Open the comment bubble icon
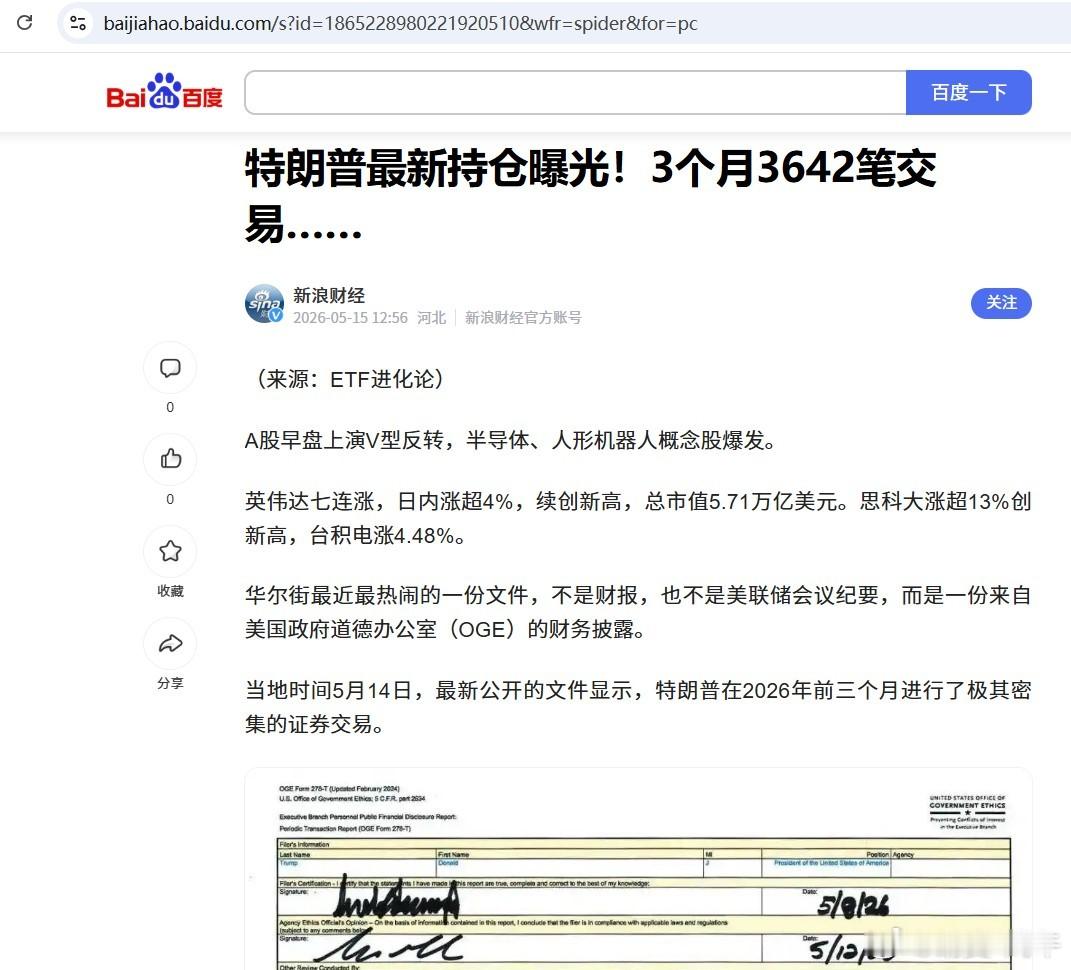The image size is (1071, 970). point(170,368)
